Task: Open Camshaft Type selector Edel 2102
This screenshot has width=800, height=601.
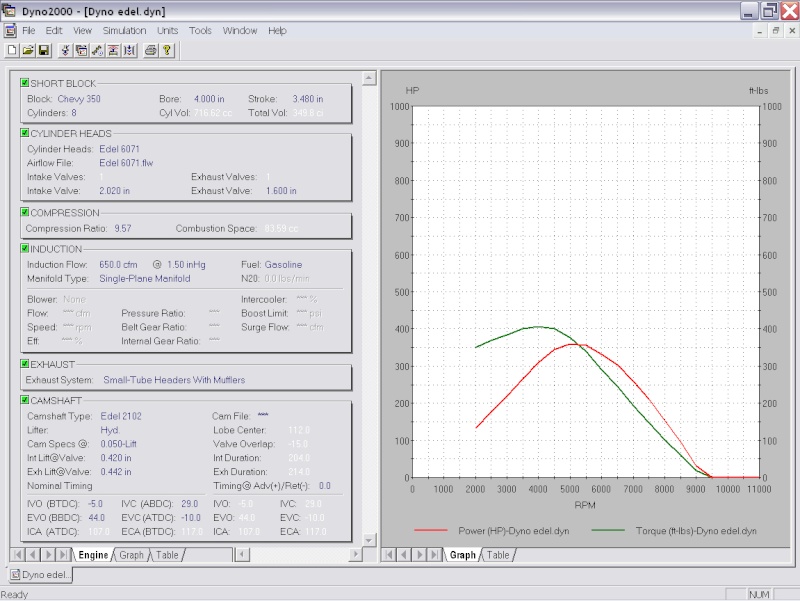Action: click(x=121, y=416)
